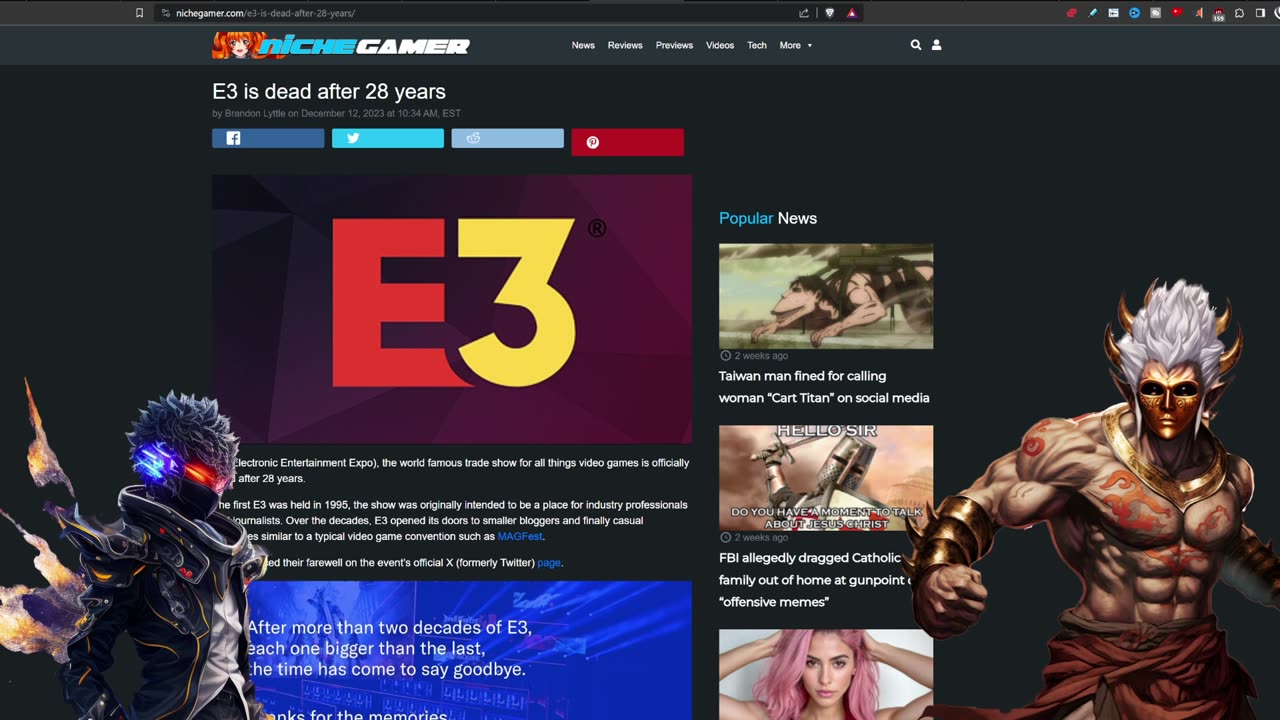Share article on Reddit
The height and width of the screenshot is (720, 1280).
(x=507, y=139)
